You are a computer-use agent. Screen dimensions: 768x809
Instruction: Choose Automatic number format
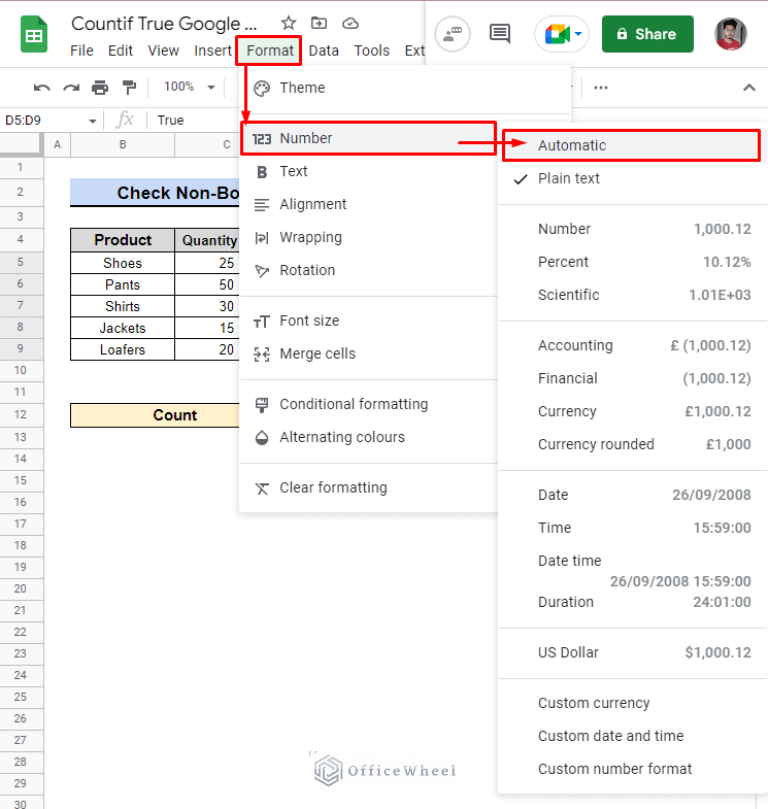572,145
